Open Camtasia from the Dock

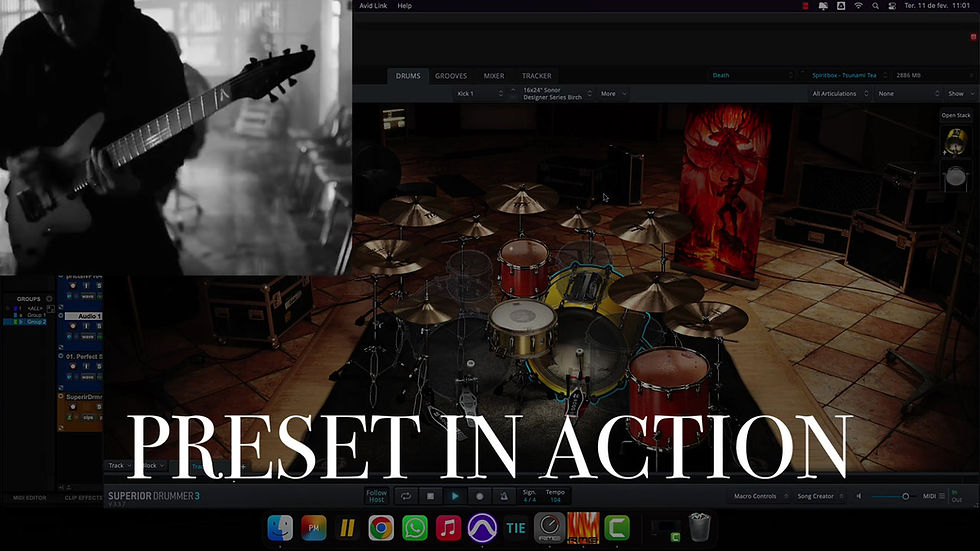pyautogui.click(x=617, y=528)
